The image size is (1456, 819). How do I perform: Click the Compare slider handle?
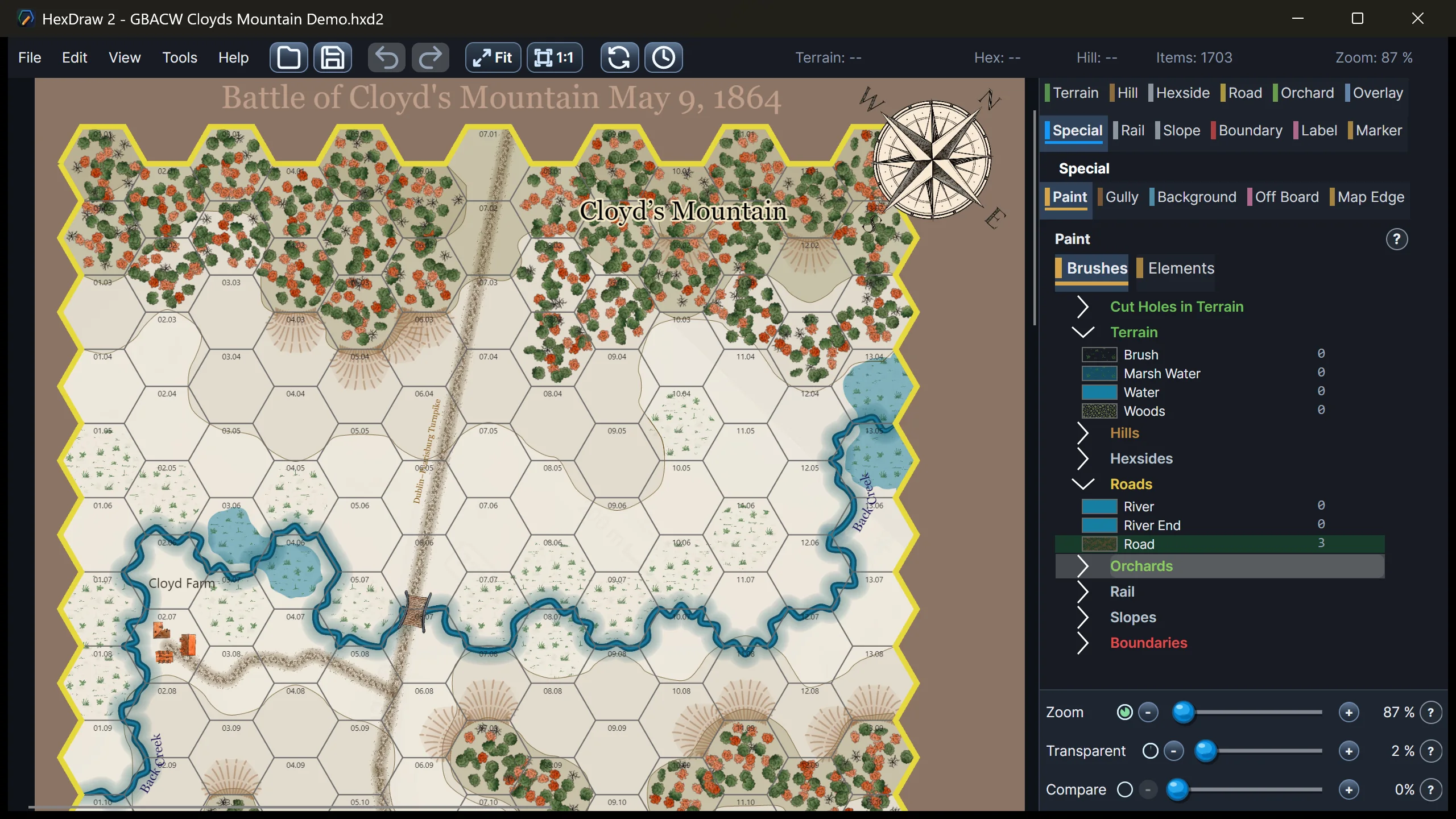[x=1177, y=789]
